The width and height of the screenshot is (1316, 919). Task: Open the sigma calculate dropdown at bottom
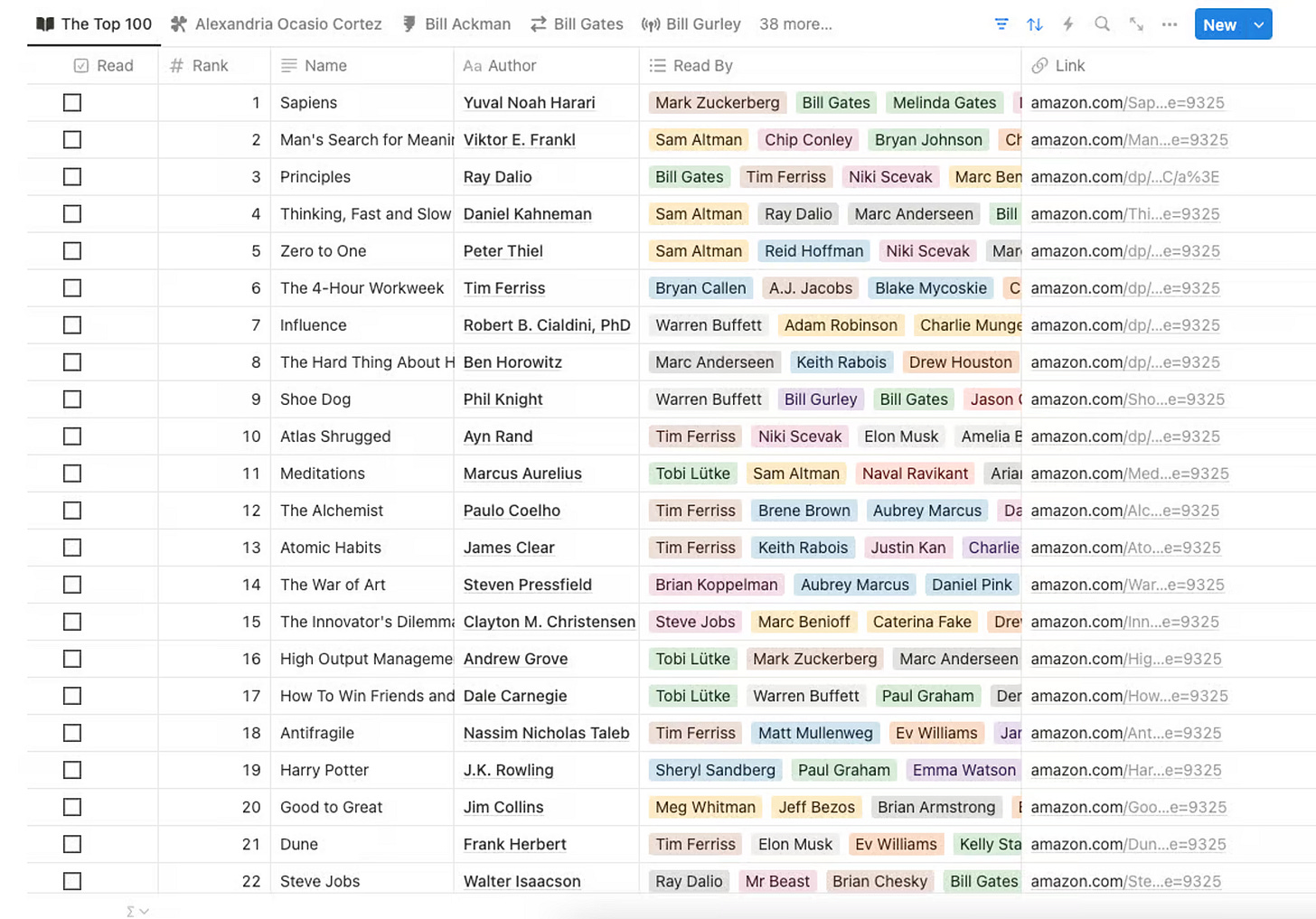pos(137,912)
